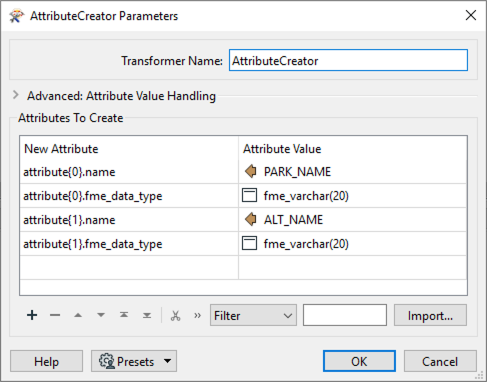
Task: Close the AttributeCreator Parameters dialog
Action: pos(471,15)
